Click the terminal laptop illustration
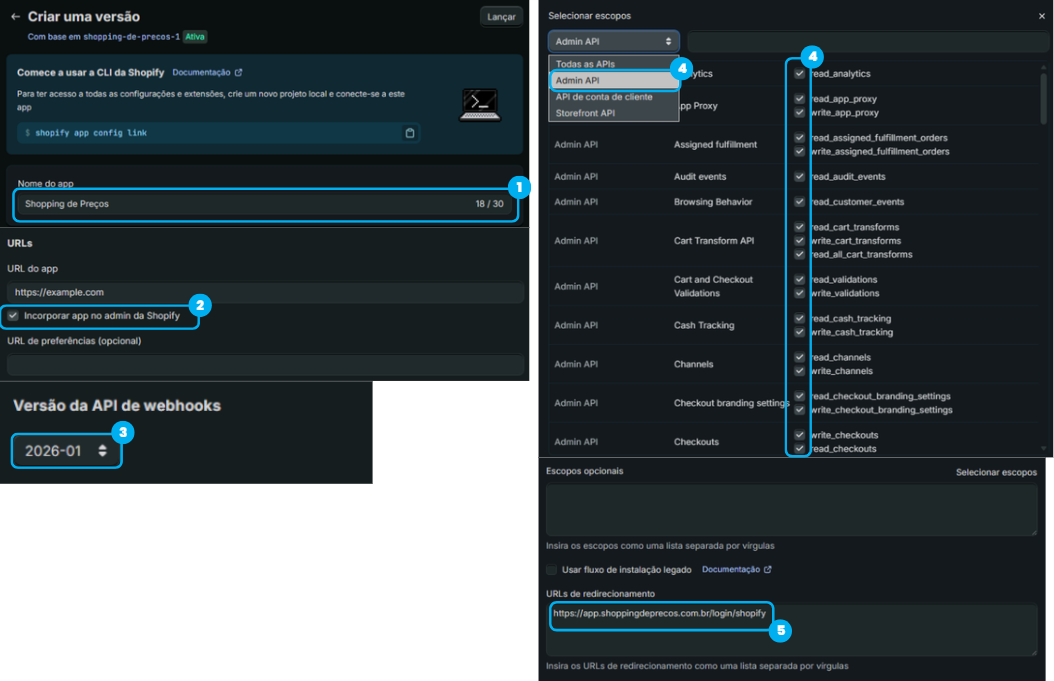The width and height of the screenshot is (1054, 681). 480,106
